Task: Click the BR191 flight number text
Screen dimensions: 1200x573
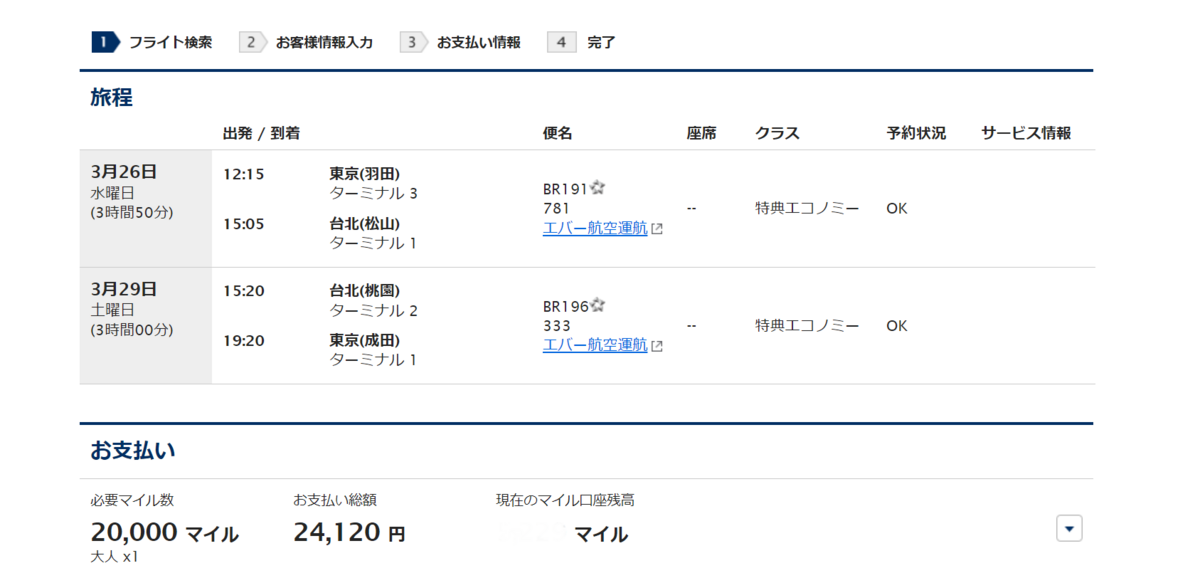Action: coord(565,189)
